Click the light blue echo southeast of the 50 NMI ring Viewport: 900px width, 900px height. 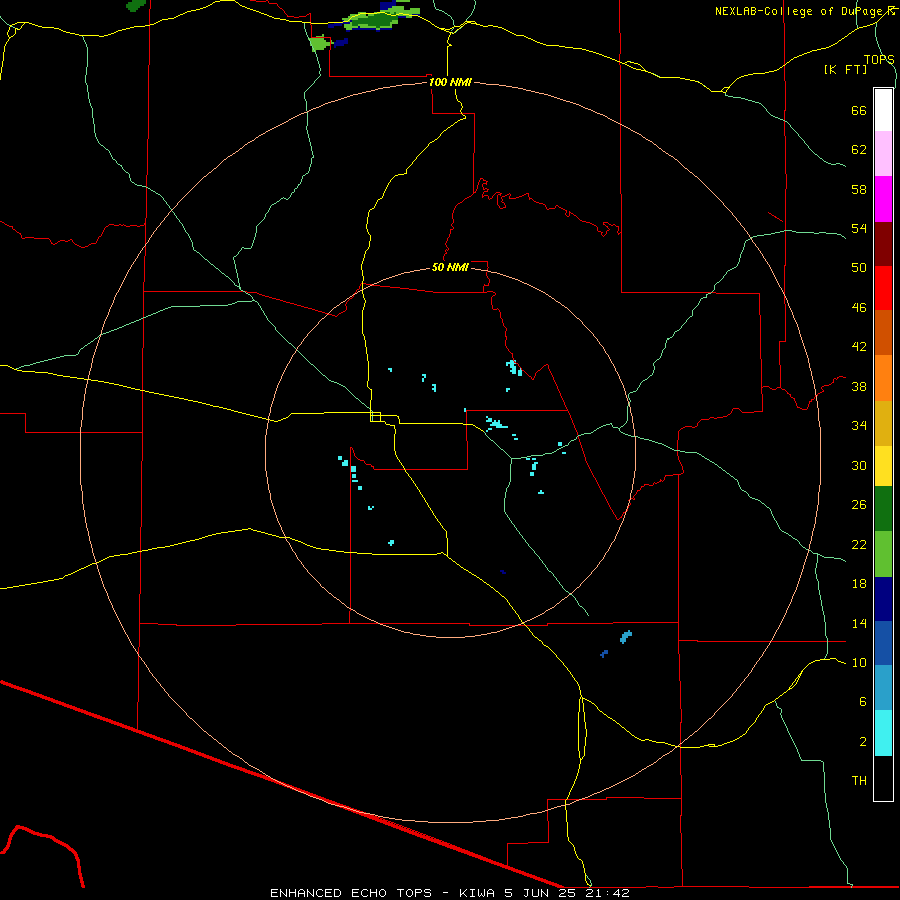pos(626,637)
